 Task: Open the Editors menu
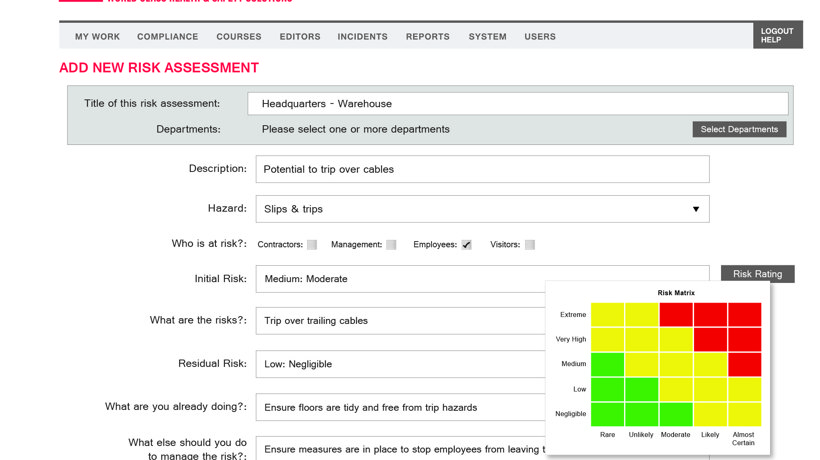pos(300,37)
